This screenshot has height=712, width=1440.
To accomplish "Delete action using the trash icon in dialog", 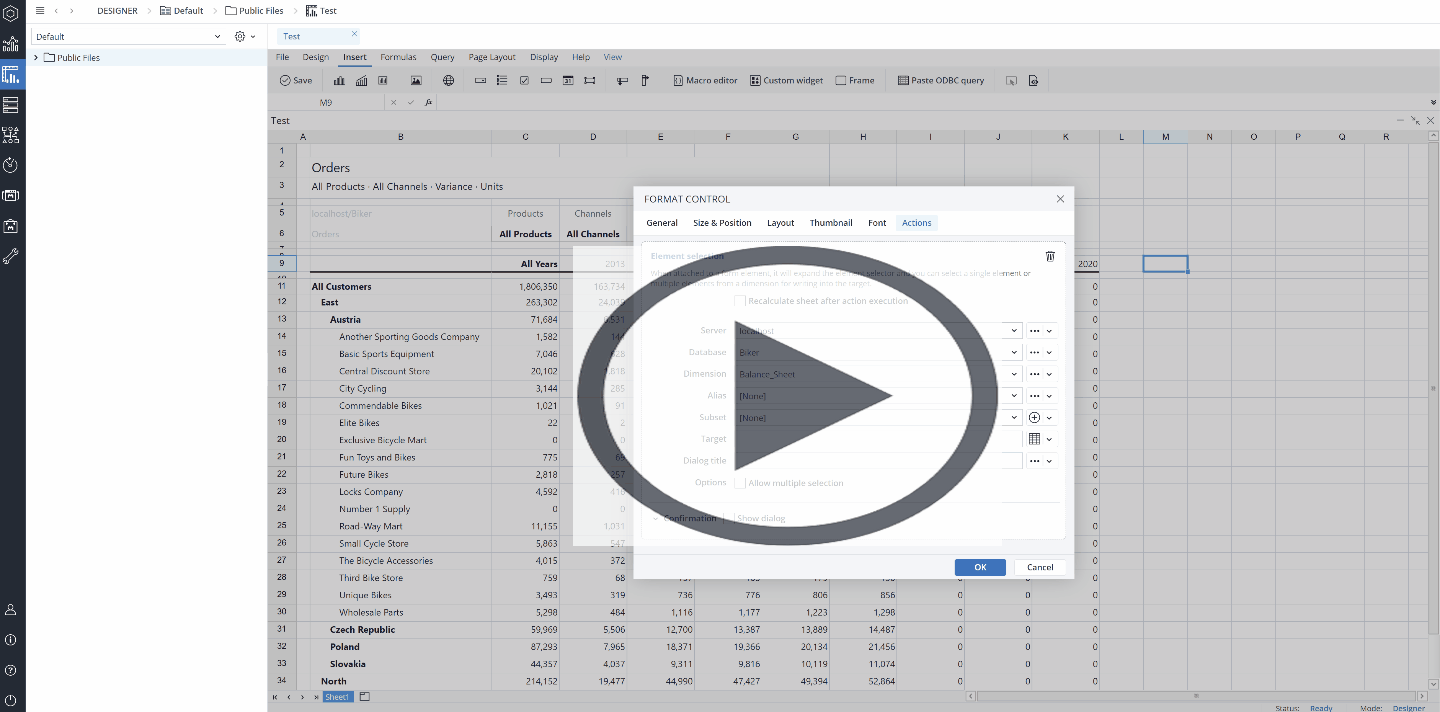I will tap(1050, 256).
